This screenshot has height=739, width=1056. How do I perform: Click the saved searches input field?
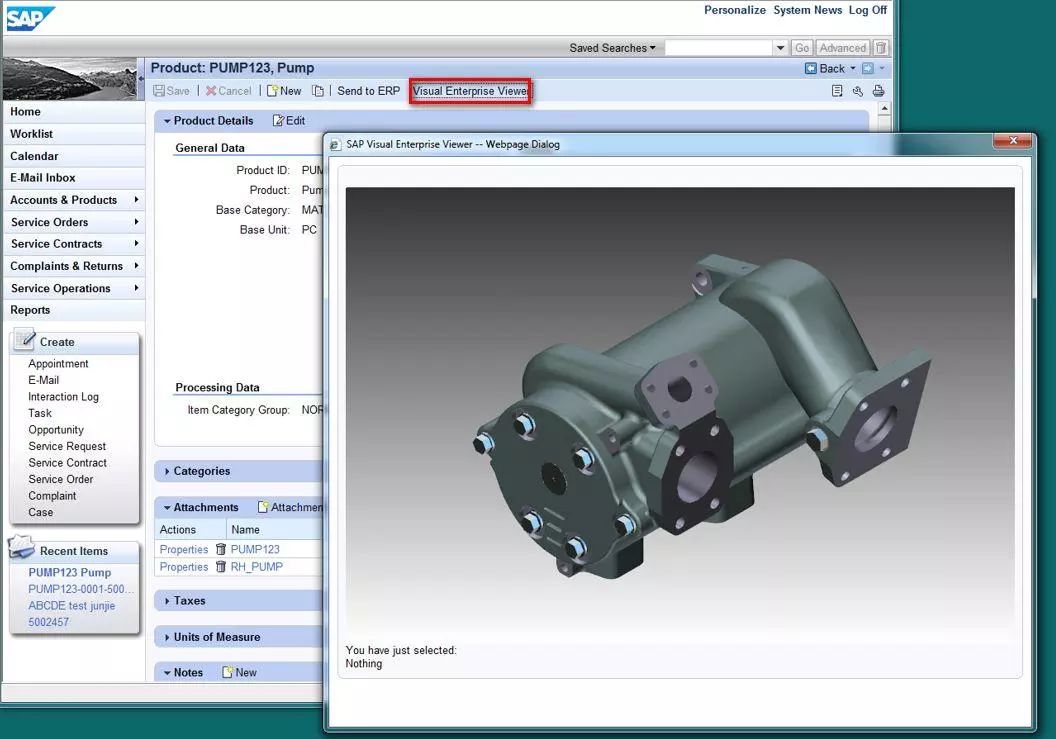pyautogui.click(x=719, y=48)
